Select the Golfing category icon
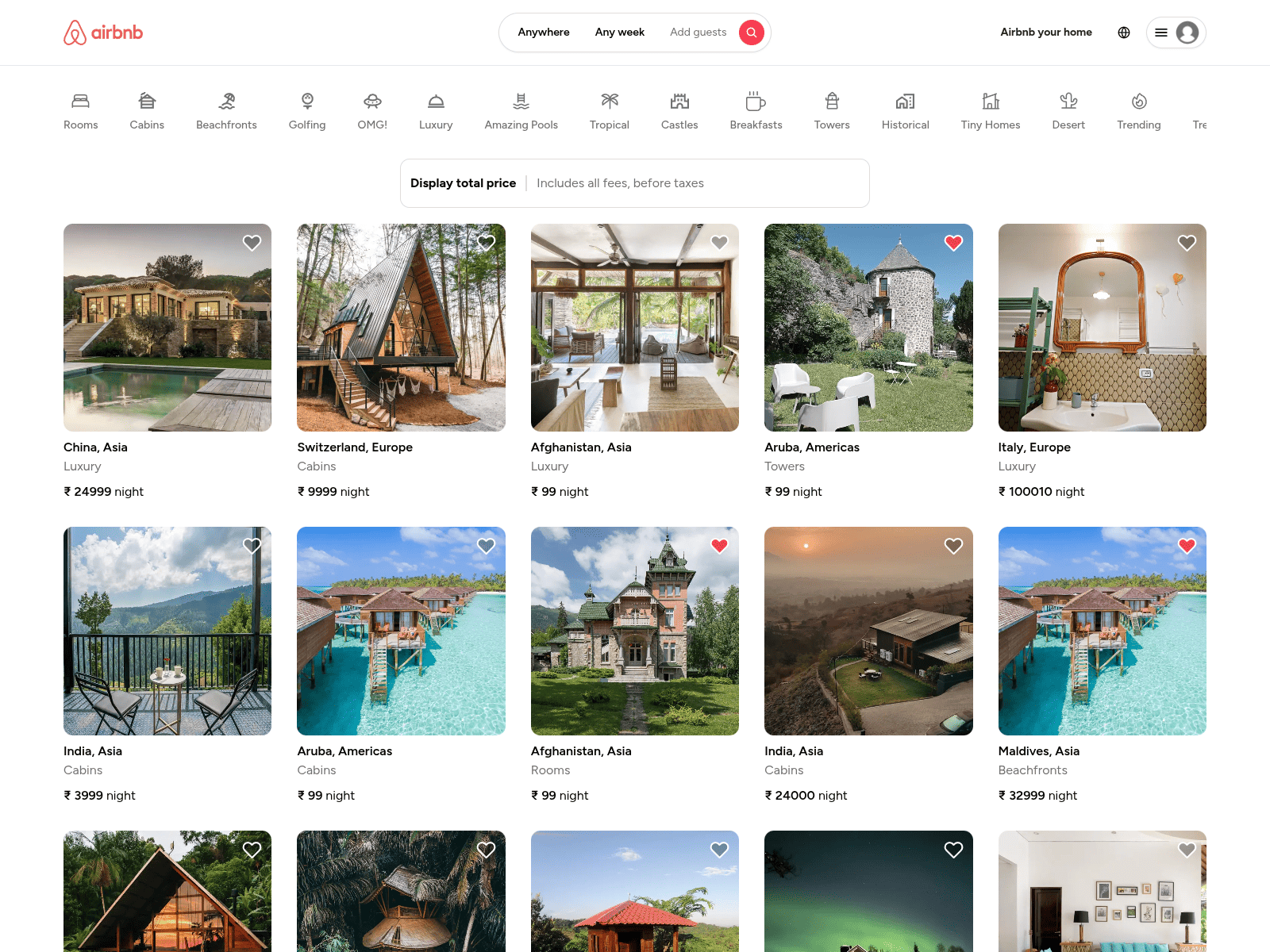Image resolution: width=1270 pixels, height=952 pixels. [x=307, y=101]
